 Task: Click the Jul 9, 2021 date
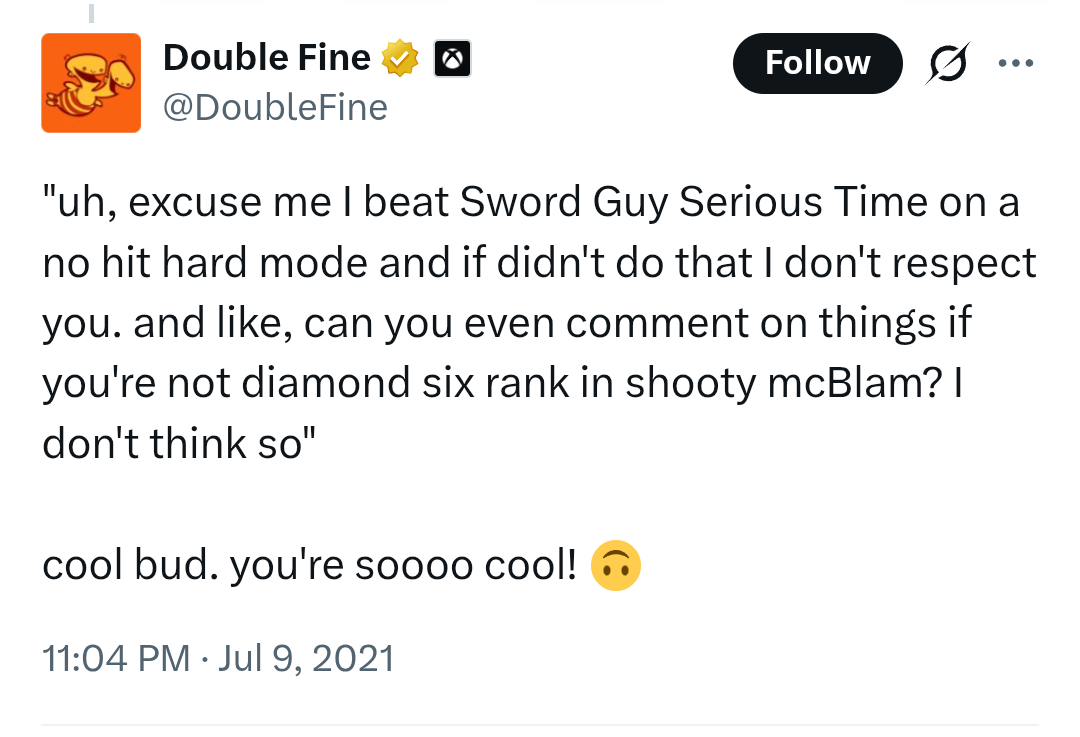pyautogui.click(x=305, y=658)
